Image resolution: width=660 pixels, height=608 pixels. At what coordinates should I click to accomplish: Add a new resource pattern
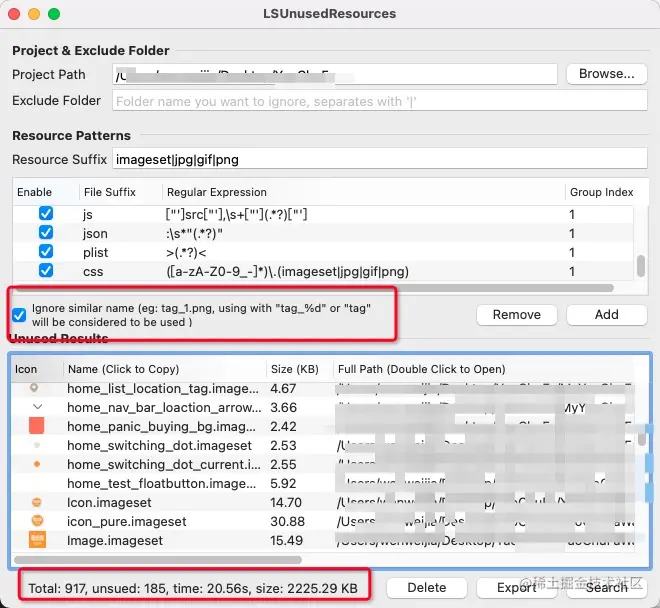(606, 315)
